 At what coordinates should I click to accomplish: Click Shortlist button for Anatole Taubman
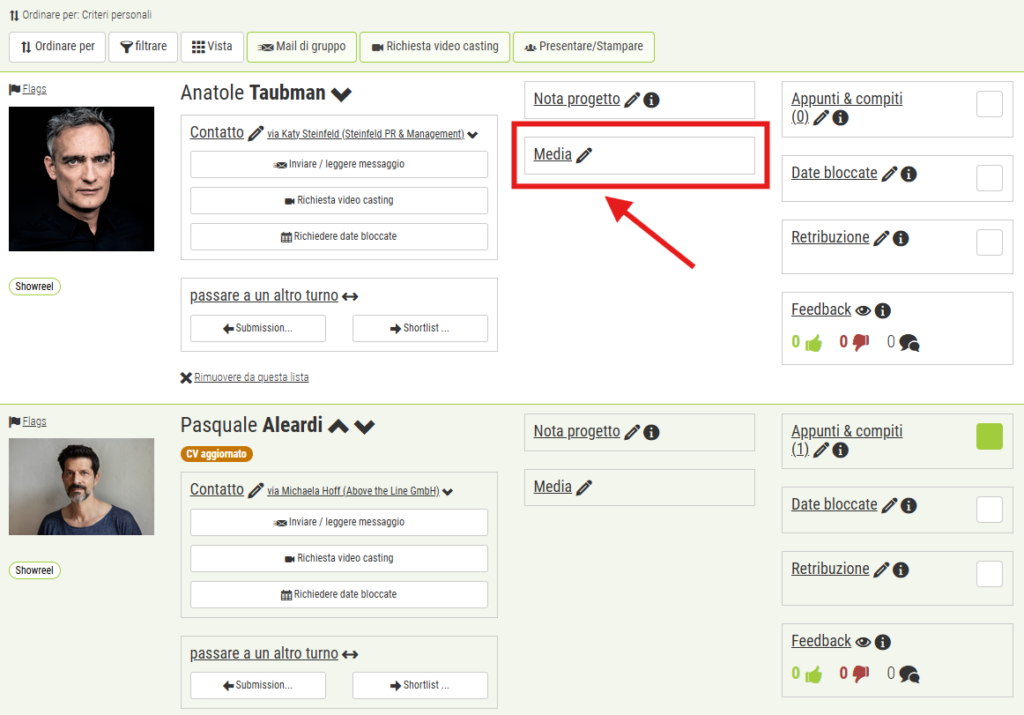[x=420, y=328]
